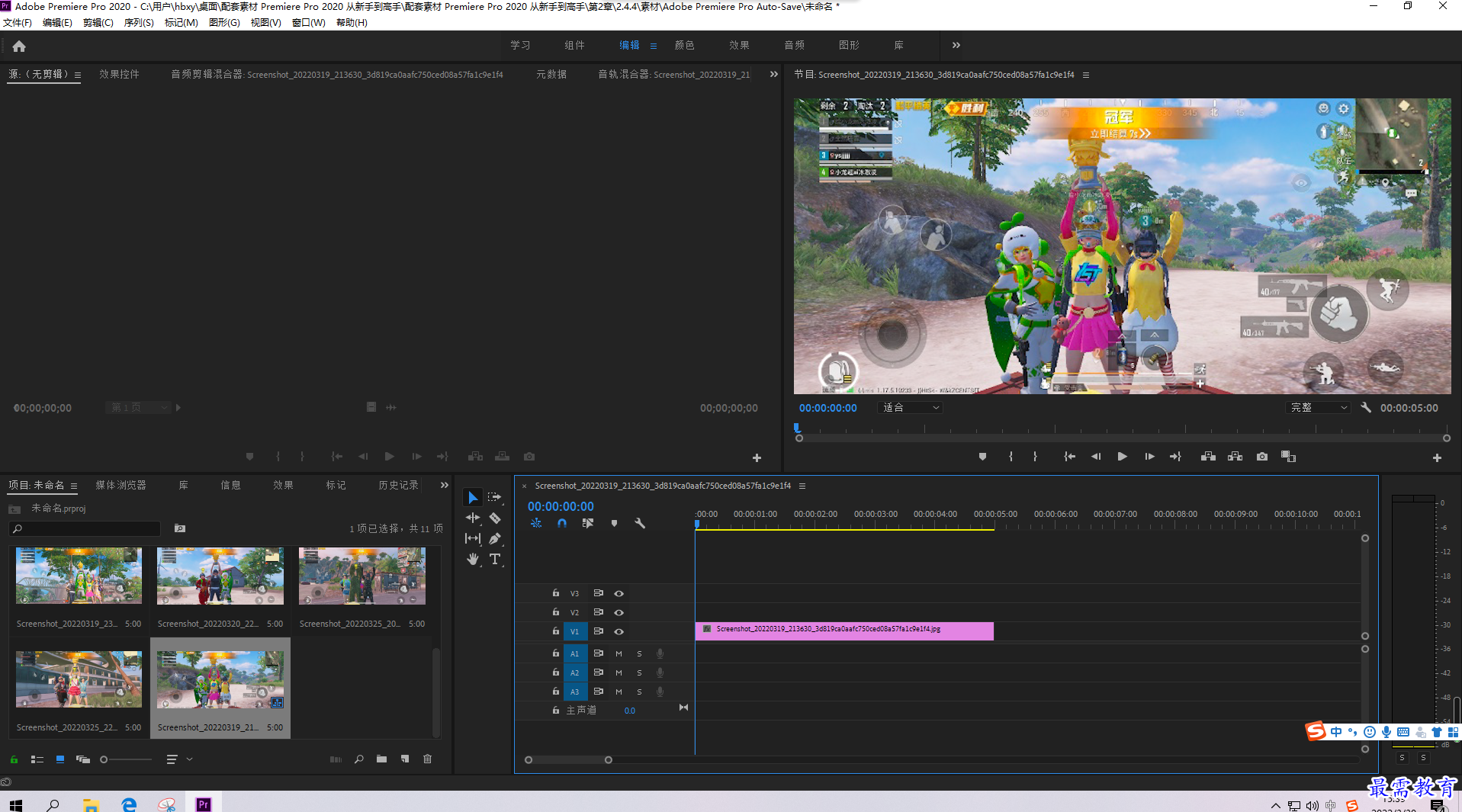Lock track V2
The width and height of the screenshot is (1462, 812).
[556, 612]
